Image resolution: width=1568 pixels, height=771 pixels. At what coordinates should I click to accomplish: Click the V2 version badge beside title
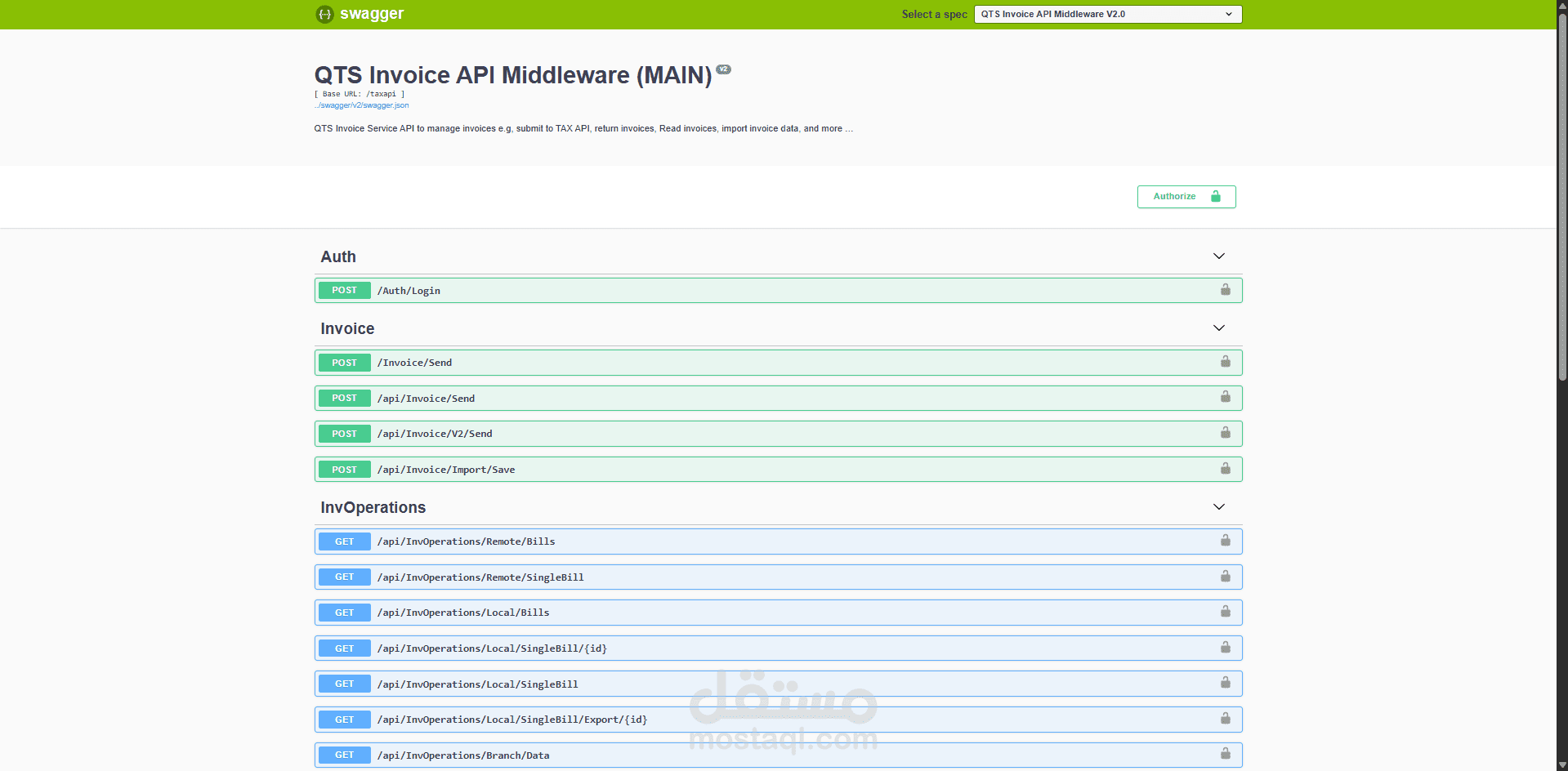point(724,69)
